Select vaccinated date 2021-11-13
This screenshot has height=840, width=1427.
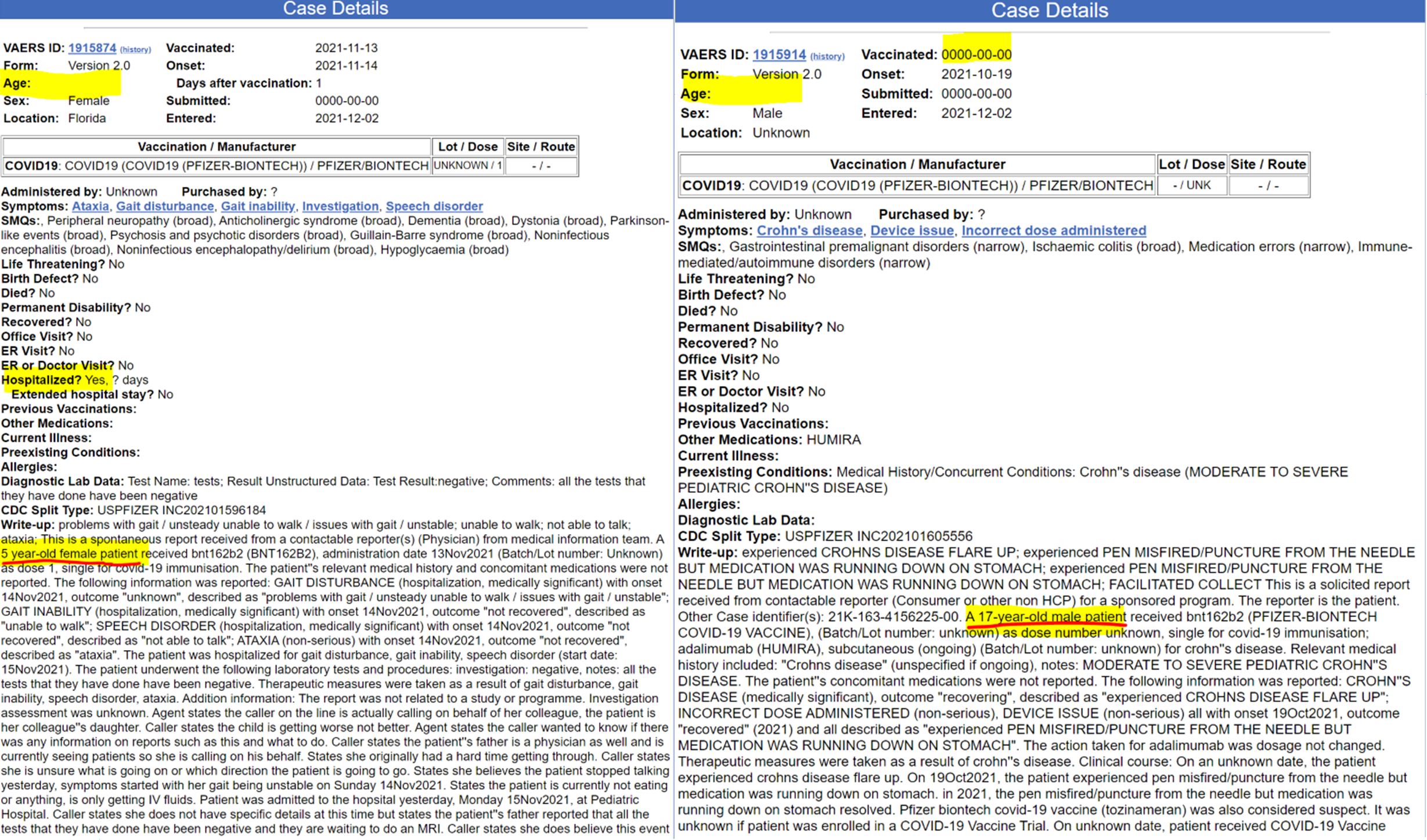[347, 48]
